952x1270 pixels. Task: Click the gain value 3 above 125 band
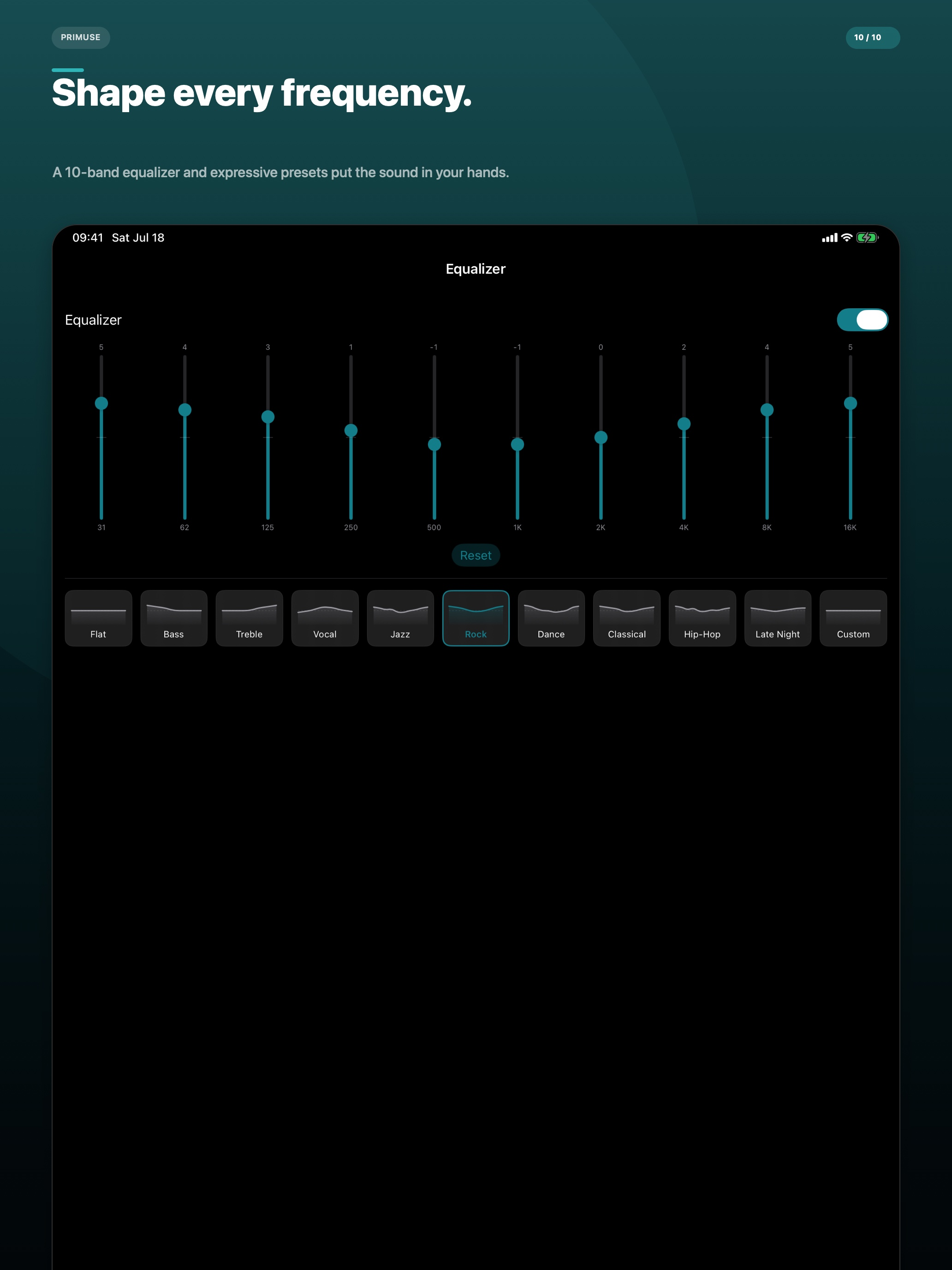pos(268,347)
